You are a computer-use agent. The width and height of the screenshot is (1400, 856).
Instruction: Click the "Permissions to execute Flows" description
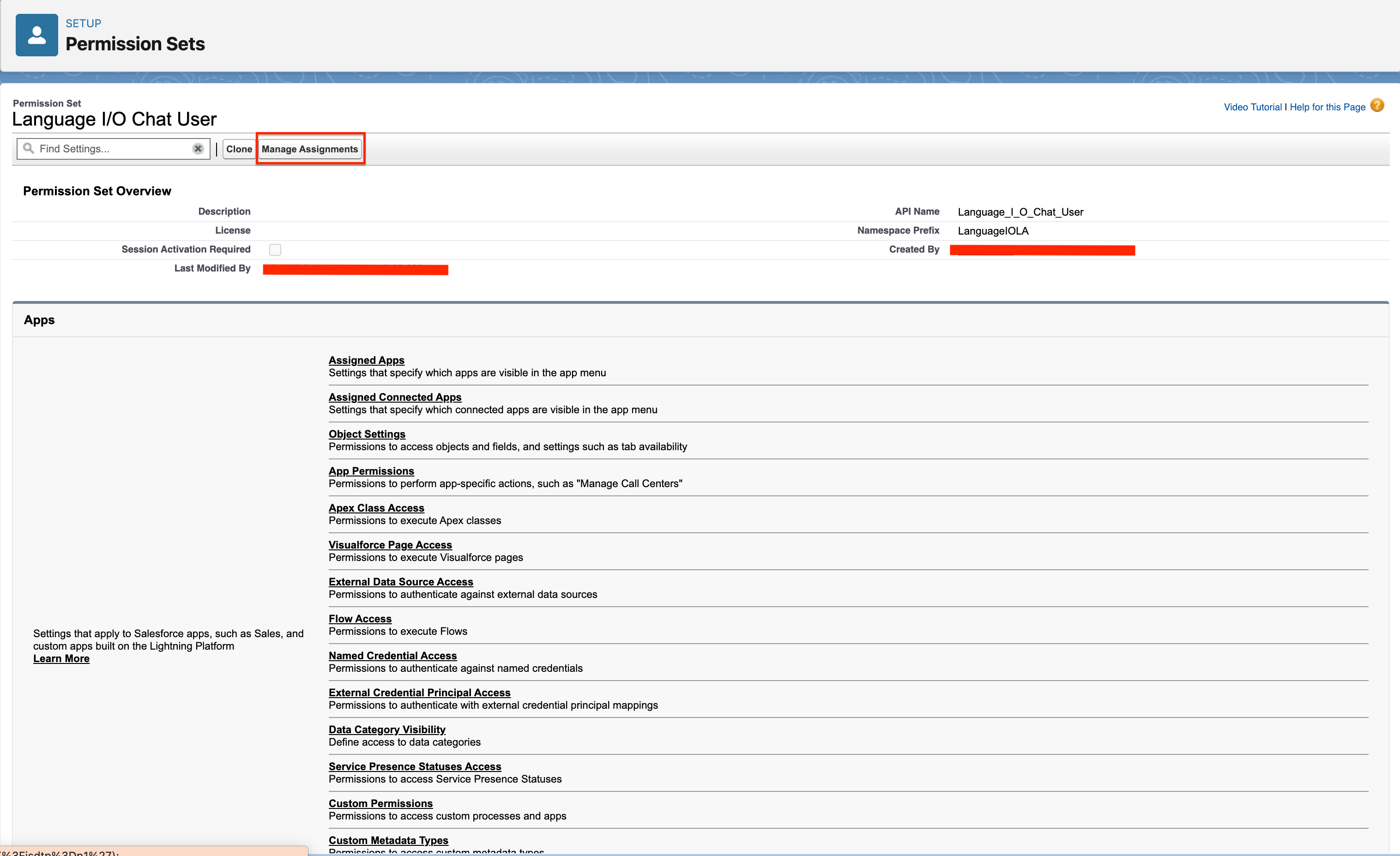pos(398,631)
